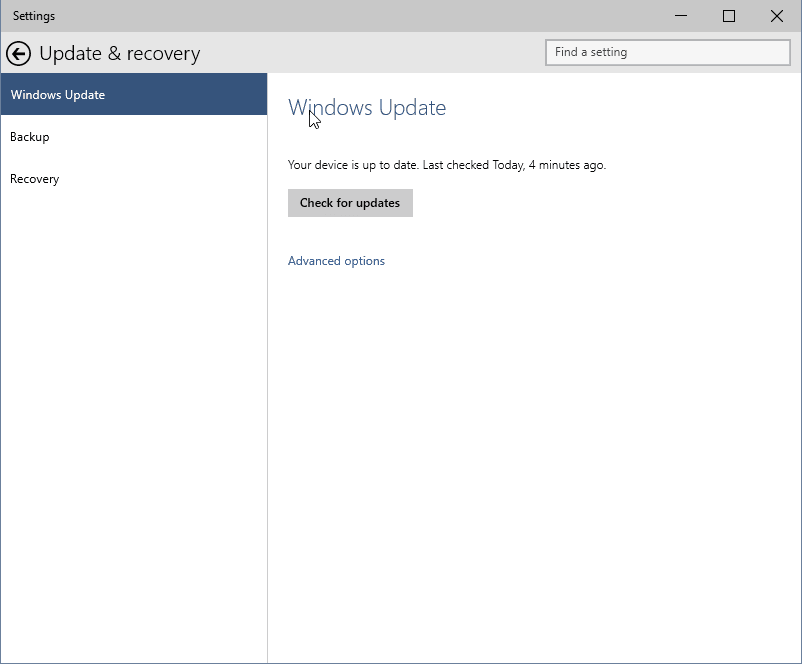The width and height of the screenshot is (802, 664).
Task: Go back using the back arrow icon
Action: pos(18,53)
